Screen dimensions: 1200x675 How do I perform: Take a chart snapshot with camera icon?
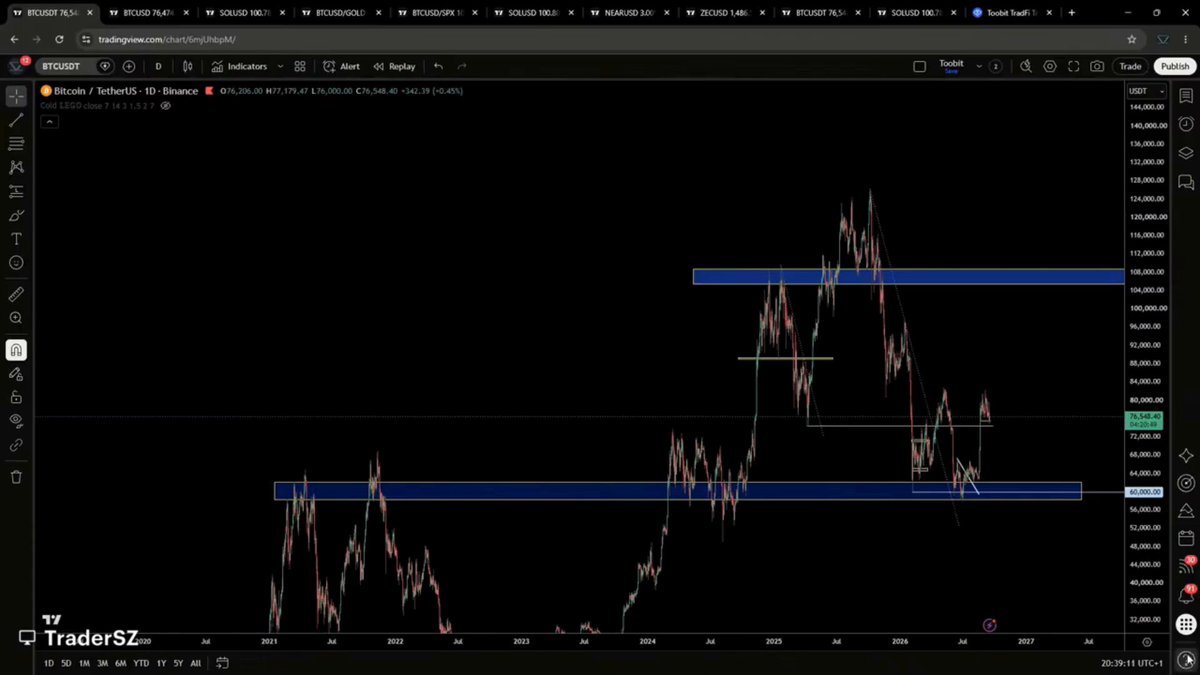tap(1097, 66)
